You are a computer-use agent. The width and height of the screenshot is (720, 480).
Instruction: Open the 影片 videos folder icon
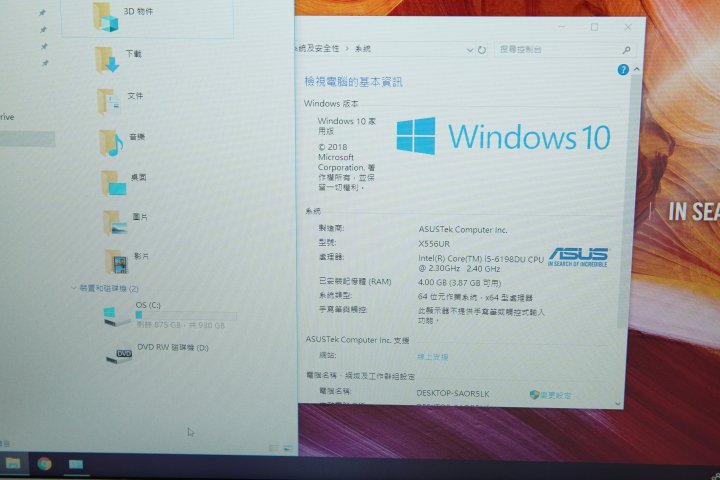(x=117, y=262)
